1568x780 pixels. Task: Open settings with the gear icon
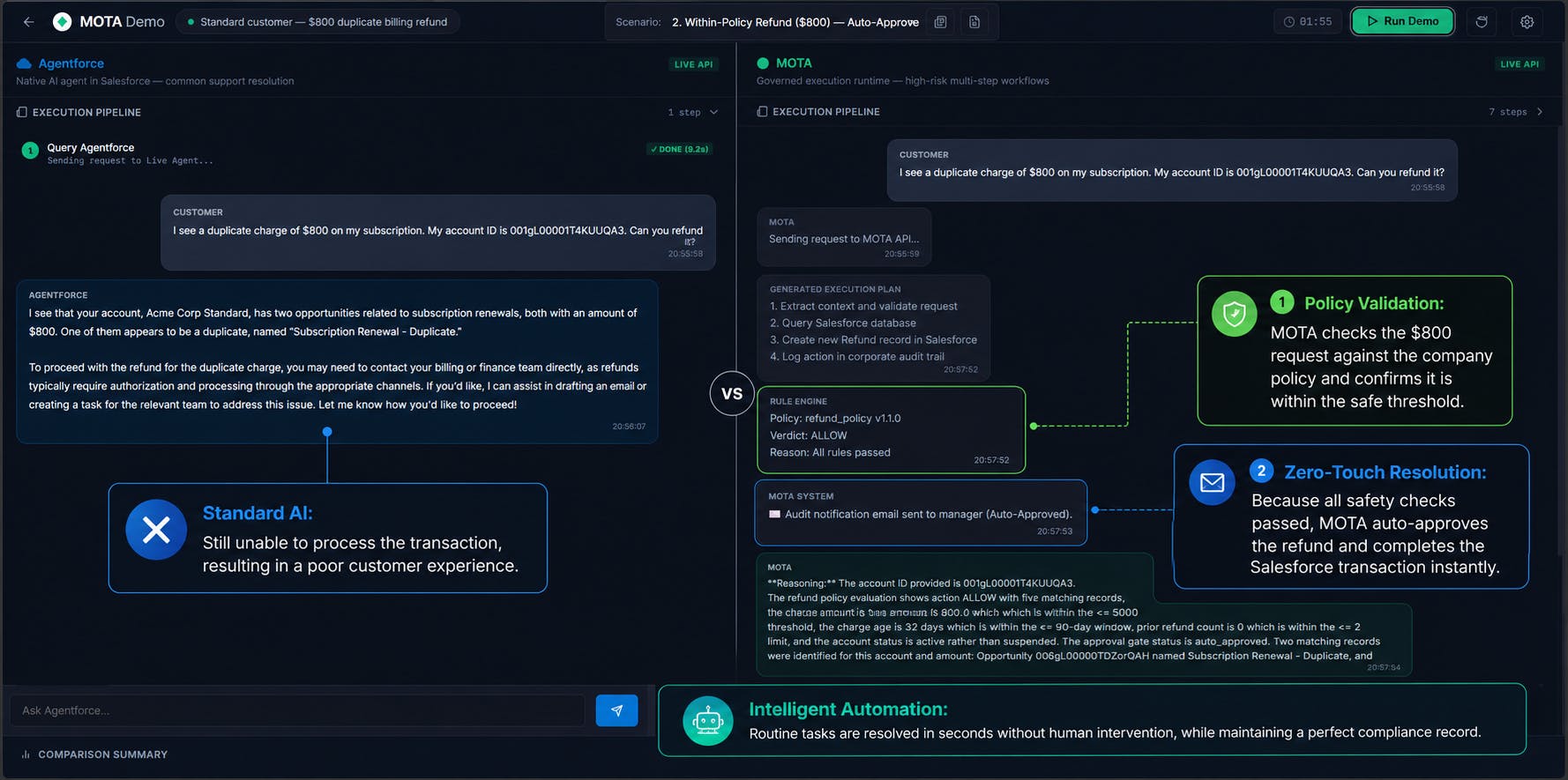coord(1527,22)
